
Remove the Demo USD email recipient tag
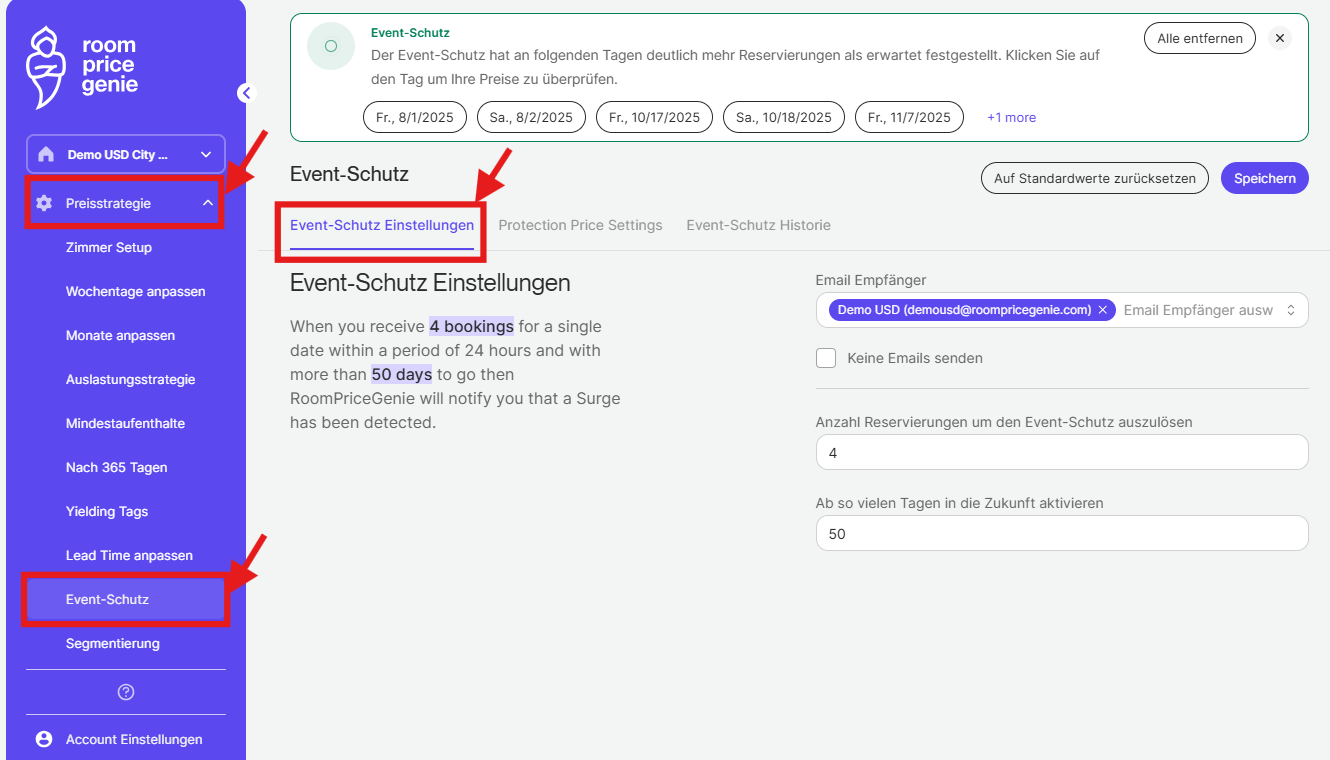pyautogui.click(x=1102, y=310)
